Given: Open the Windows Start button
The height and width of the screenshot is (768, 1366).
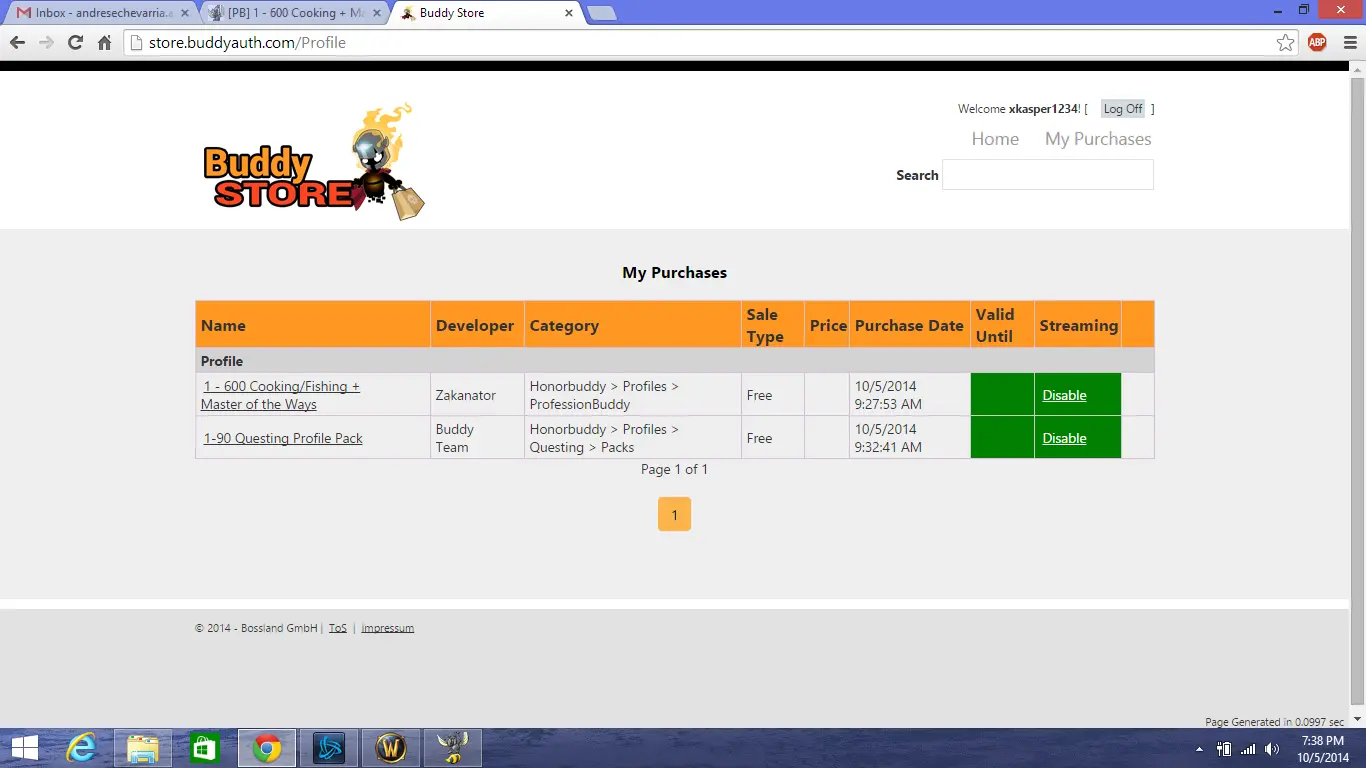Looking at the screenshot, I should (x=24, y=748).
